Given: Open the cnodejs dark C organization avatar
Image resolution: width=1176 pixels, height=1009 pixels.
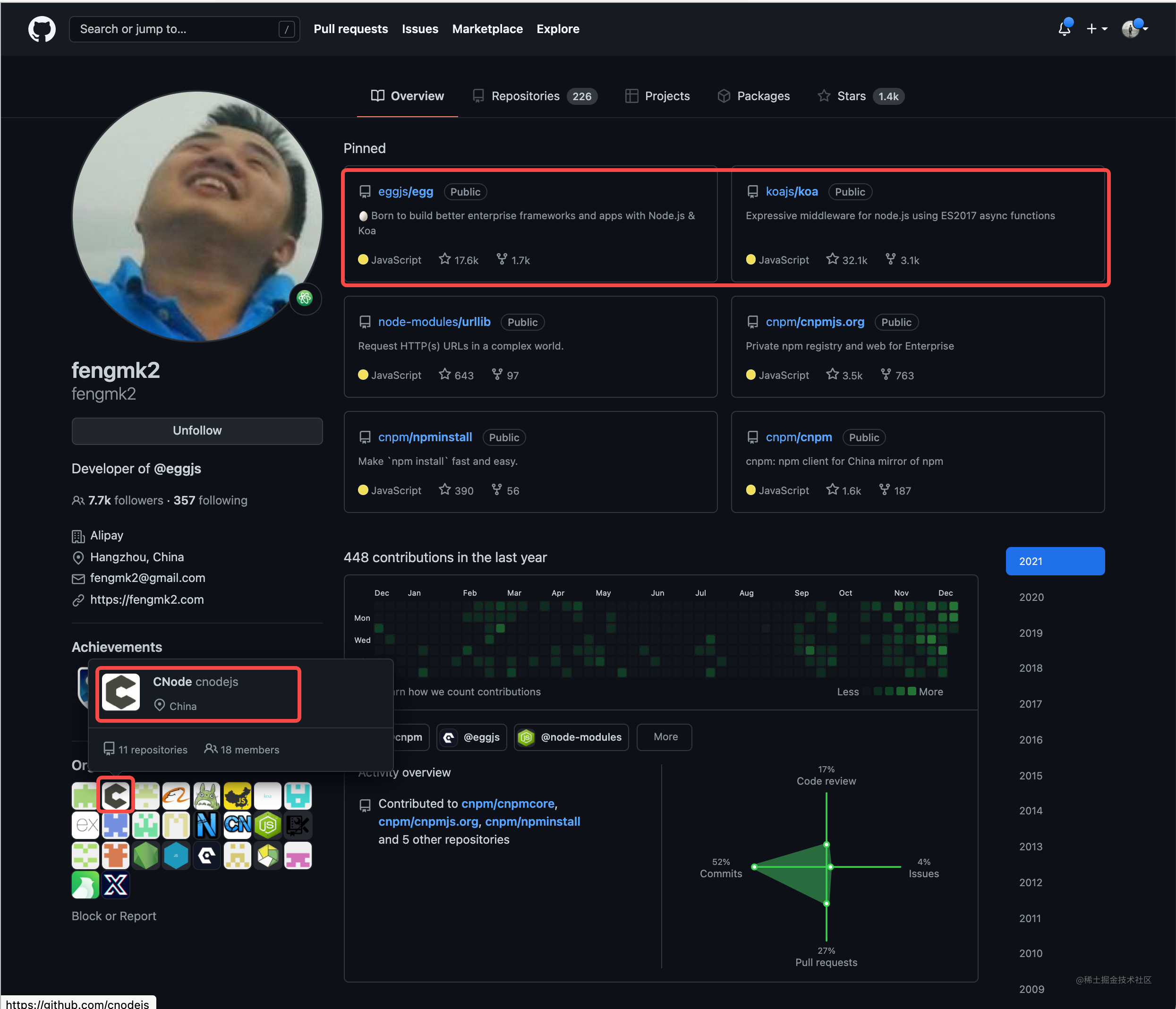Looking at the screenshot, I should click(x=116, y=795).
